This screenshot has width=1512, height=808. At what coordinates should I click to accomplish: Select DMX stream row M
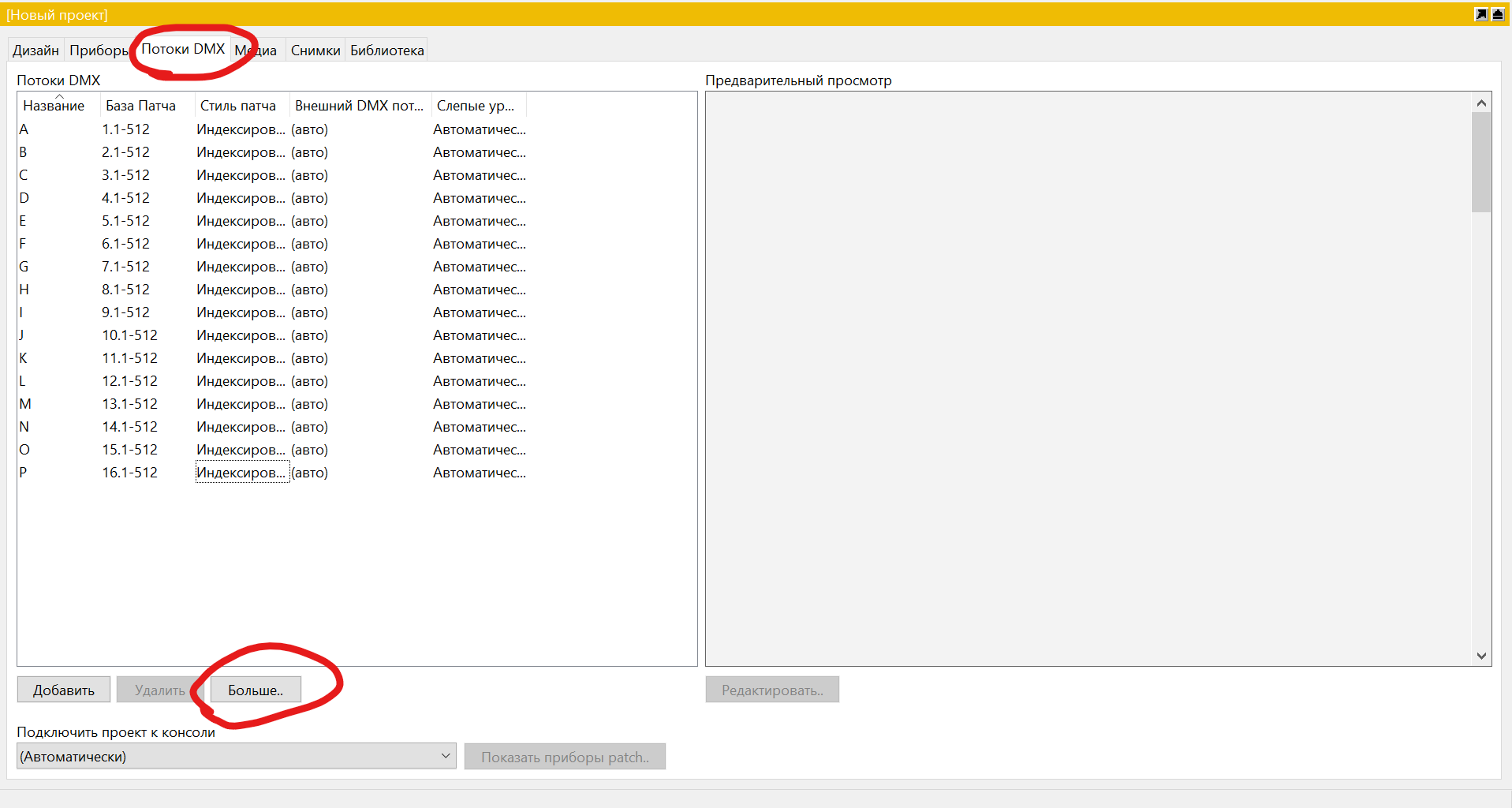[x=272, y=404]
